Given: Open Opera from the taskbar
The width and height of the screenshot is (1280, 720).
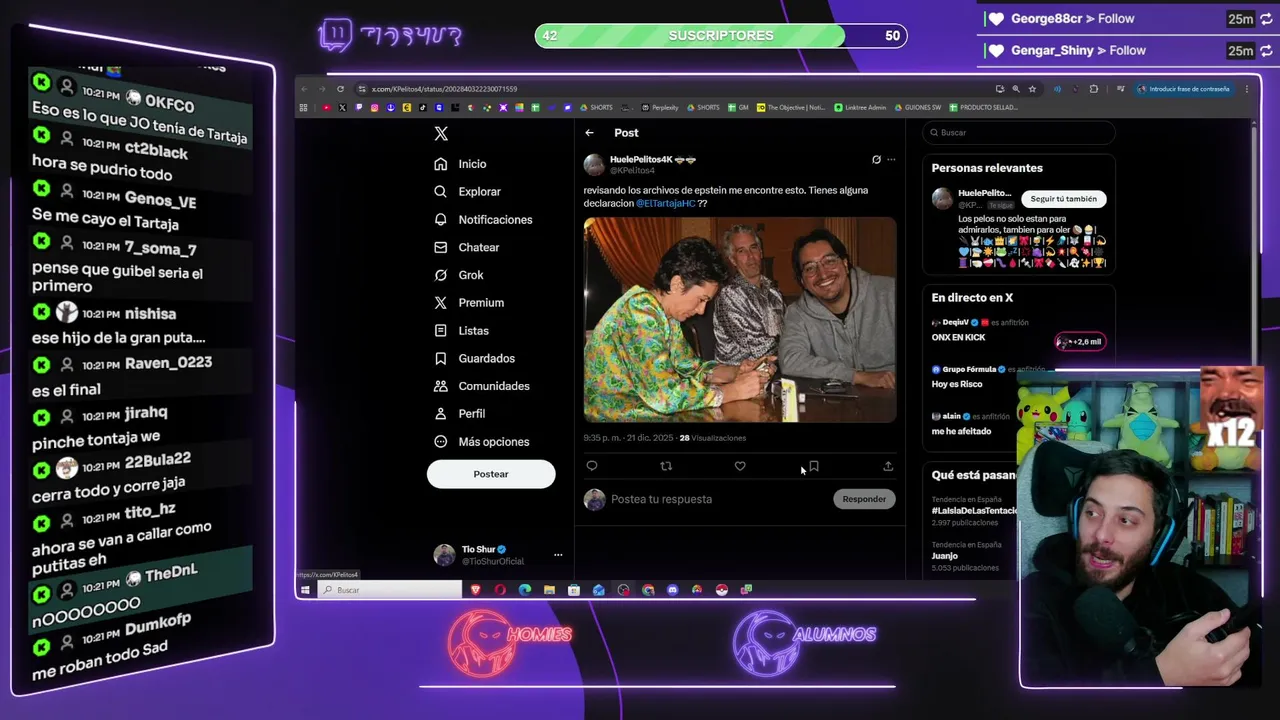Looking at the screenshot, I should pyautogui.click(x=500, y=590).
